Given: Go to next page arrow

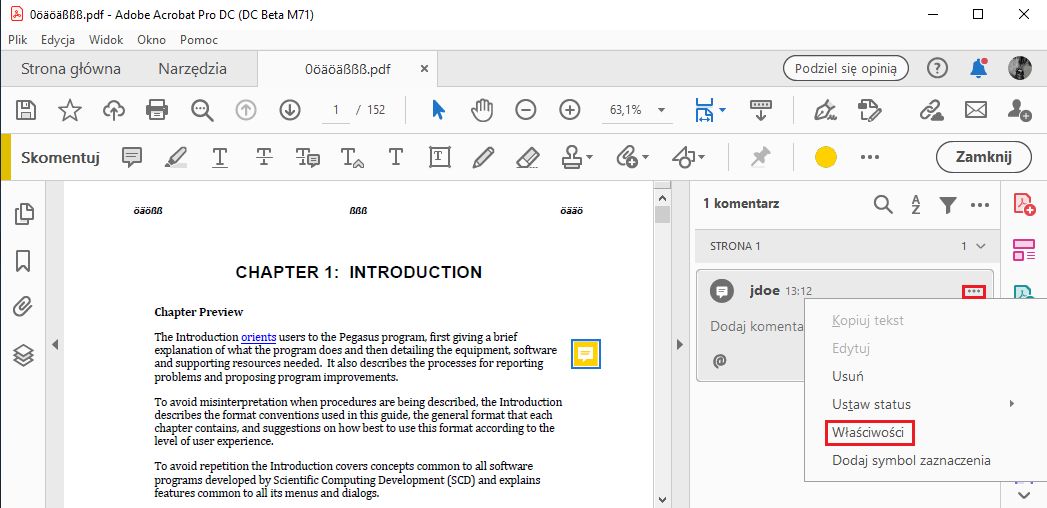Looking at the screenshot, I should [x=290, y=110].
